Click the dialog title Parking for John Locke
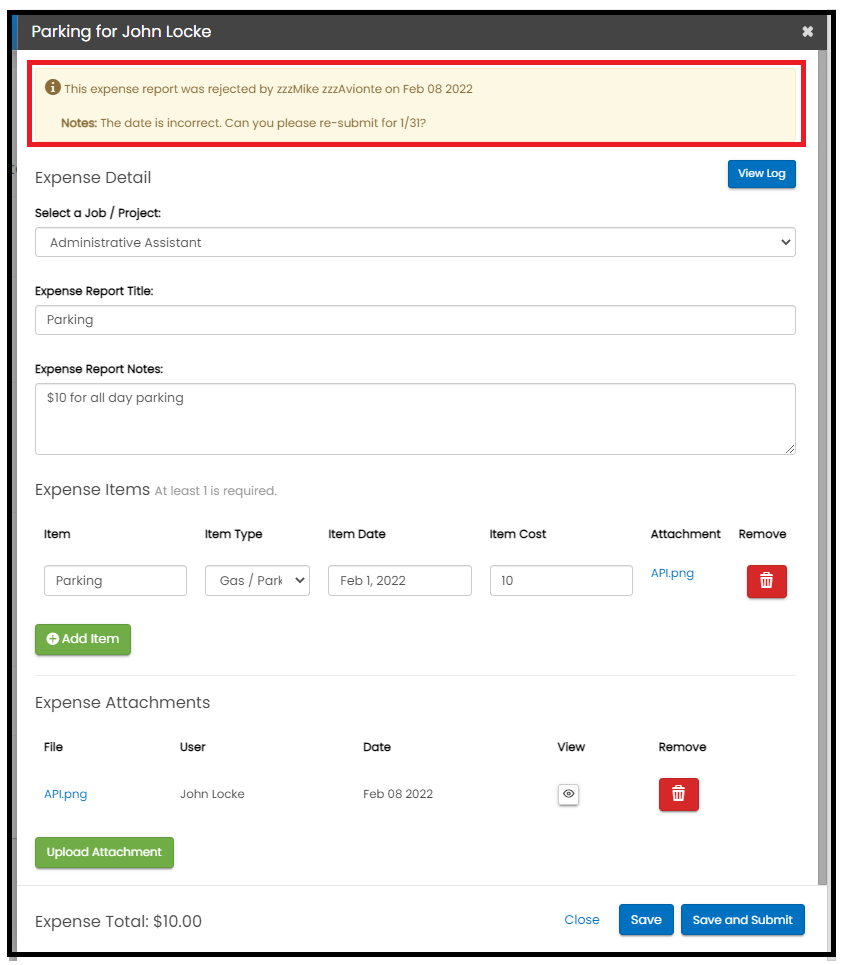The image size is (845, 965). [121, 31]
